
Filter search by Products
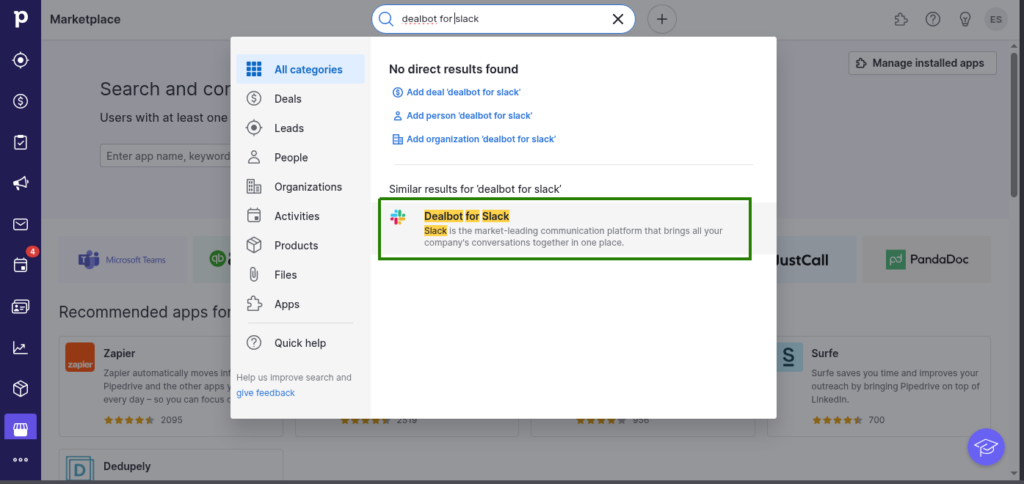[x=300, y=246]
